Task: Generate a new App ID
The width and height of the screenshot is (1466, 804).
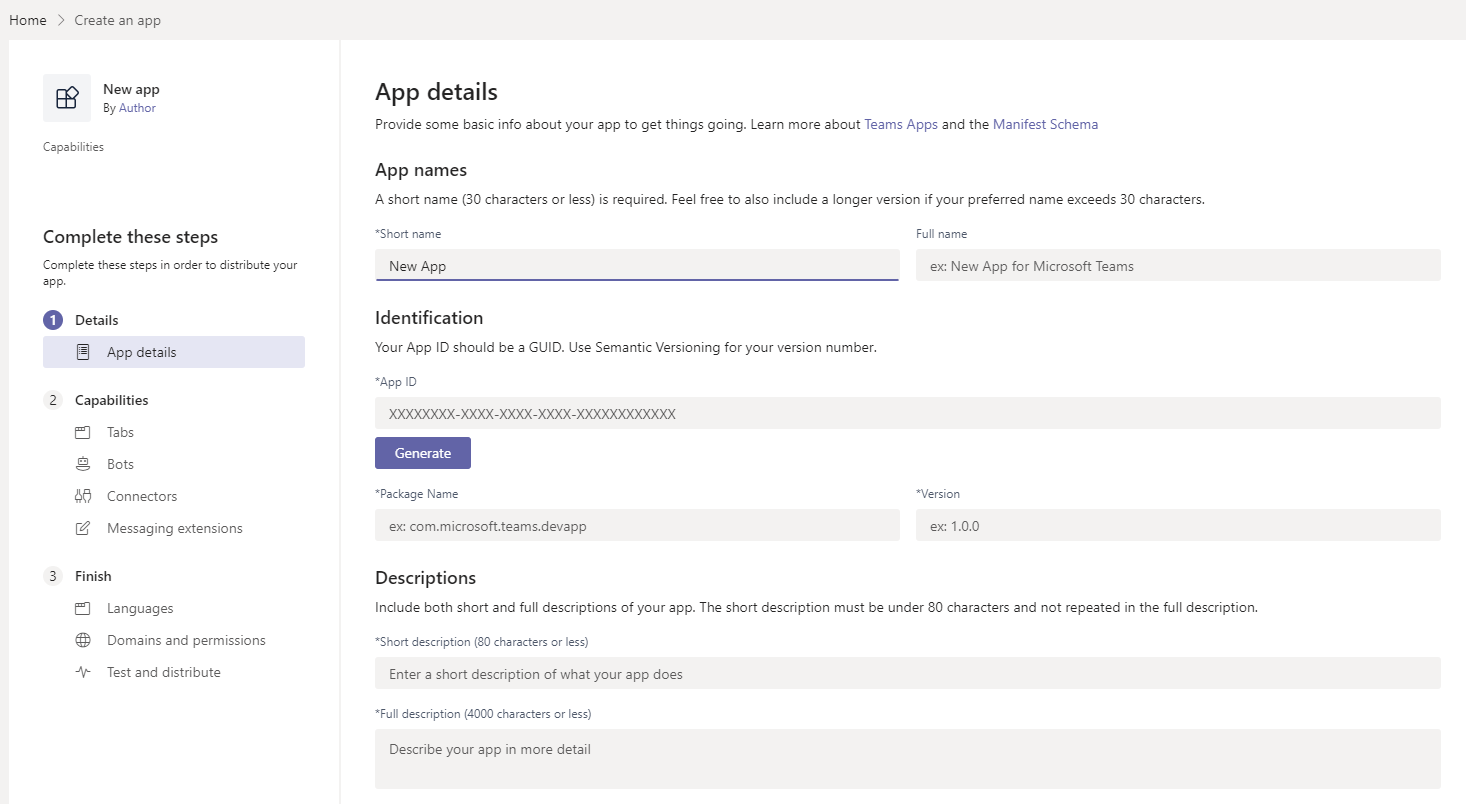Action: coord(423,453)
